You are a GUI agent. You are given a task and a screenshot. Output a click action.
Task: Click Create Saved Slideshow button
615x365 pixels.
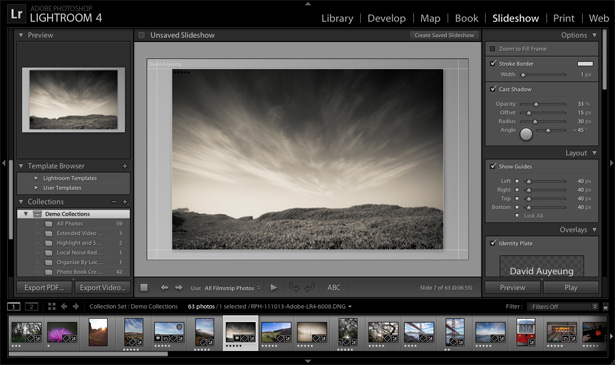[444, 35]
